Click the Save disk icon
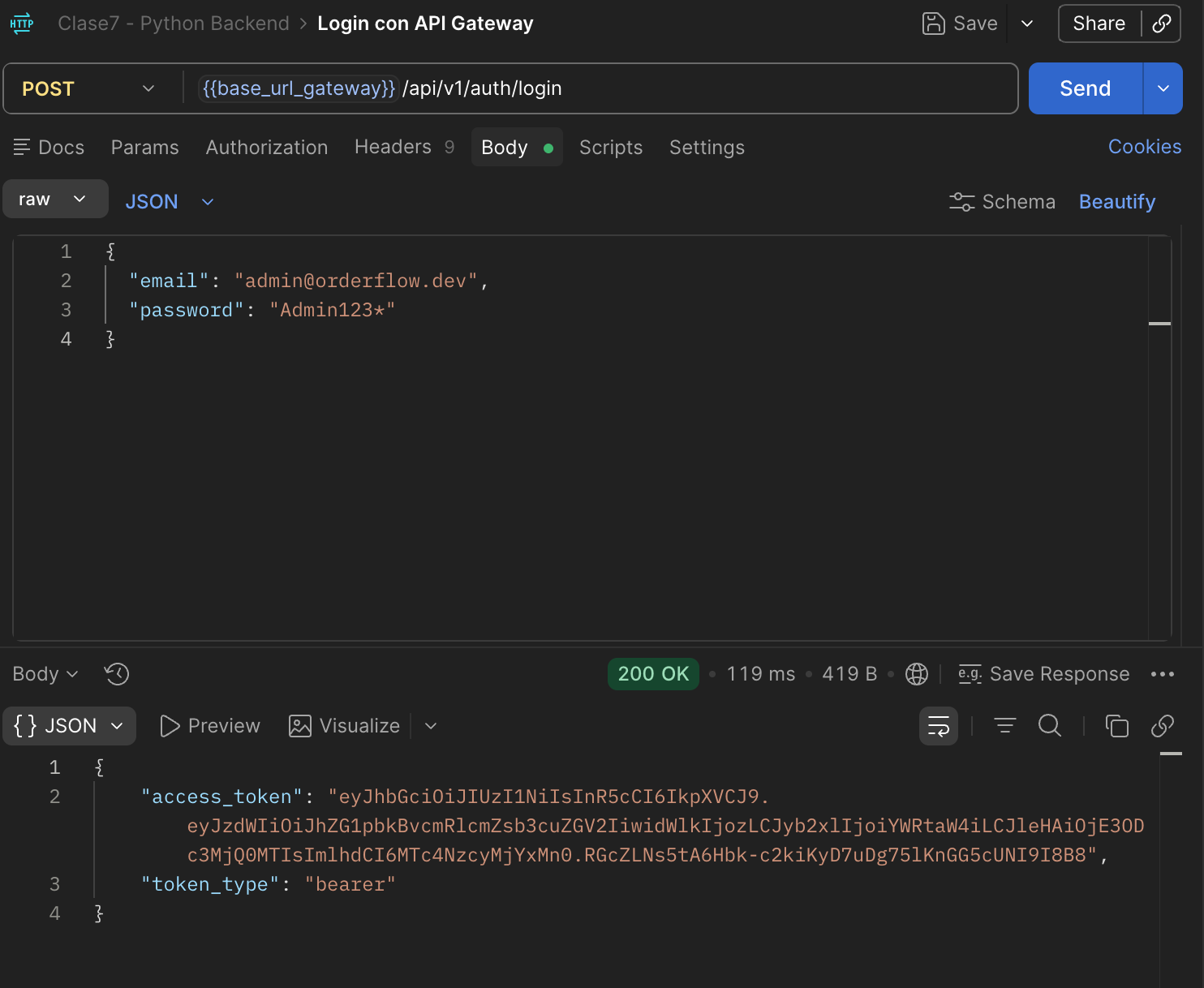 [934, 24]
